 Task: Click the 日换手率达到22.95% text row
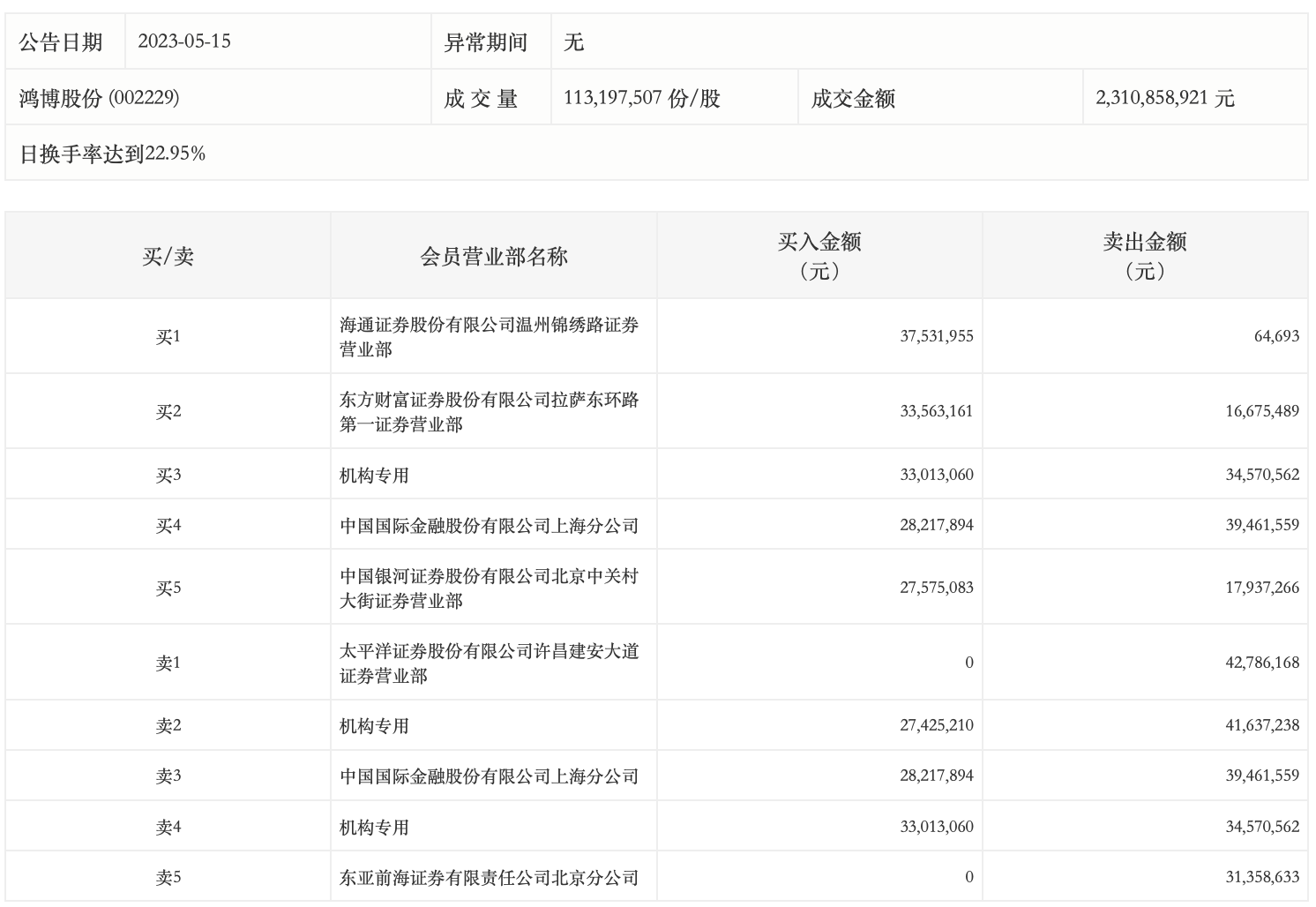[112, 154]
